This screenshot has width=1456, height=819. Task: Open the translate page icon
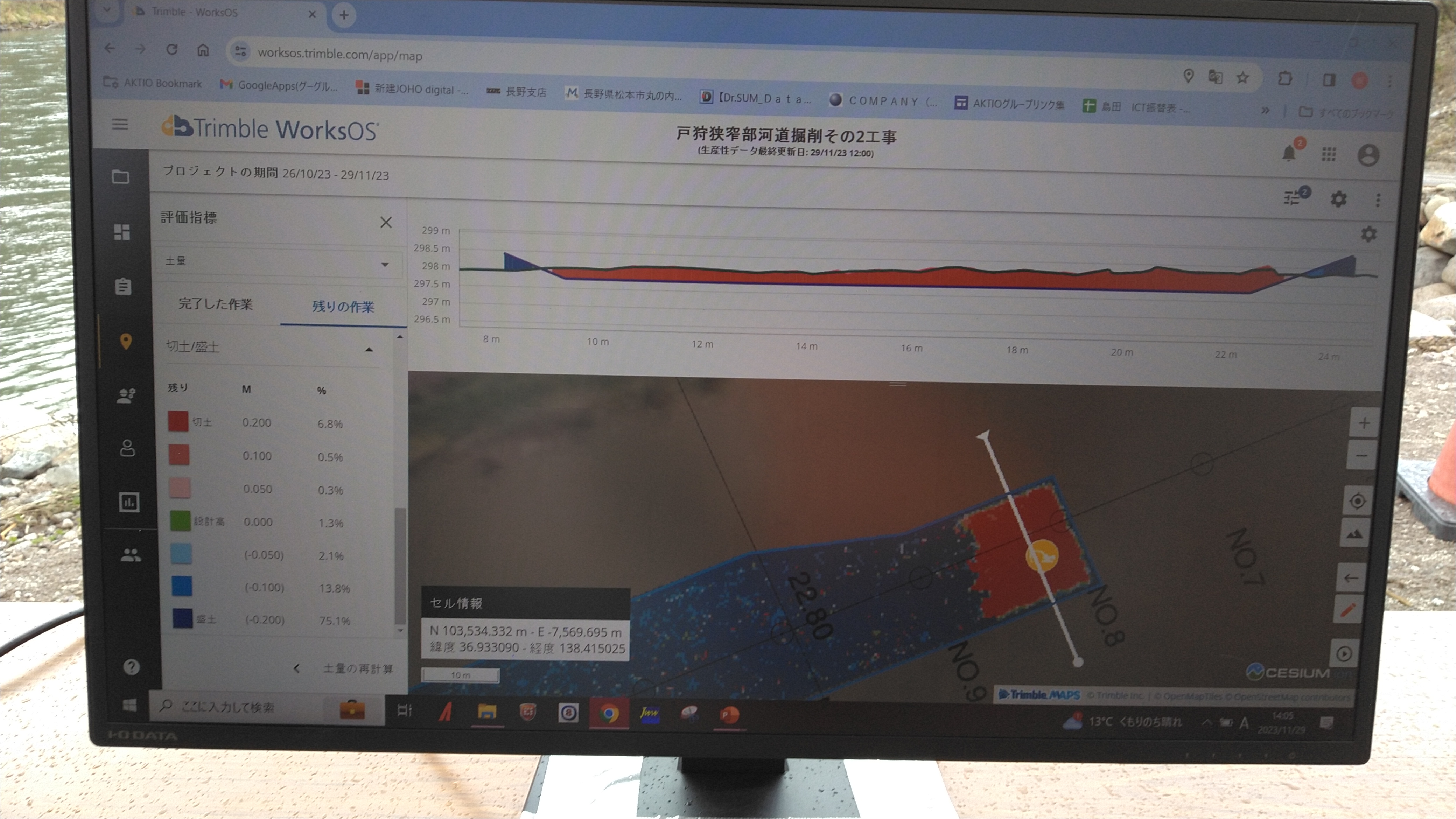[x=1215, y=77]
